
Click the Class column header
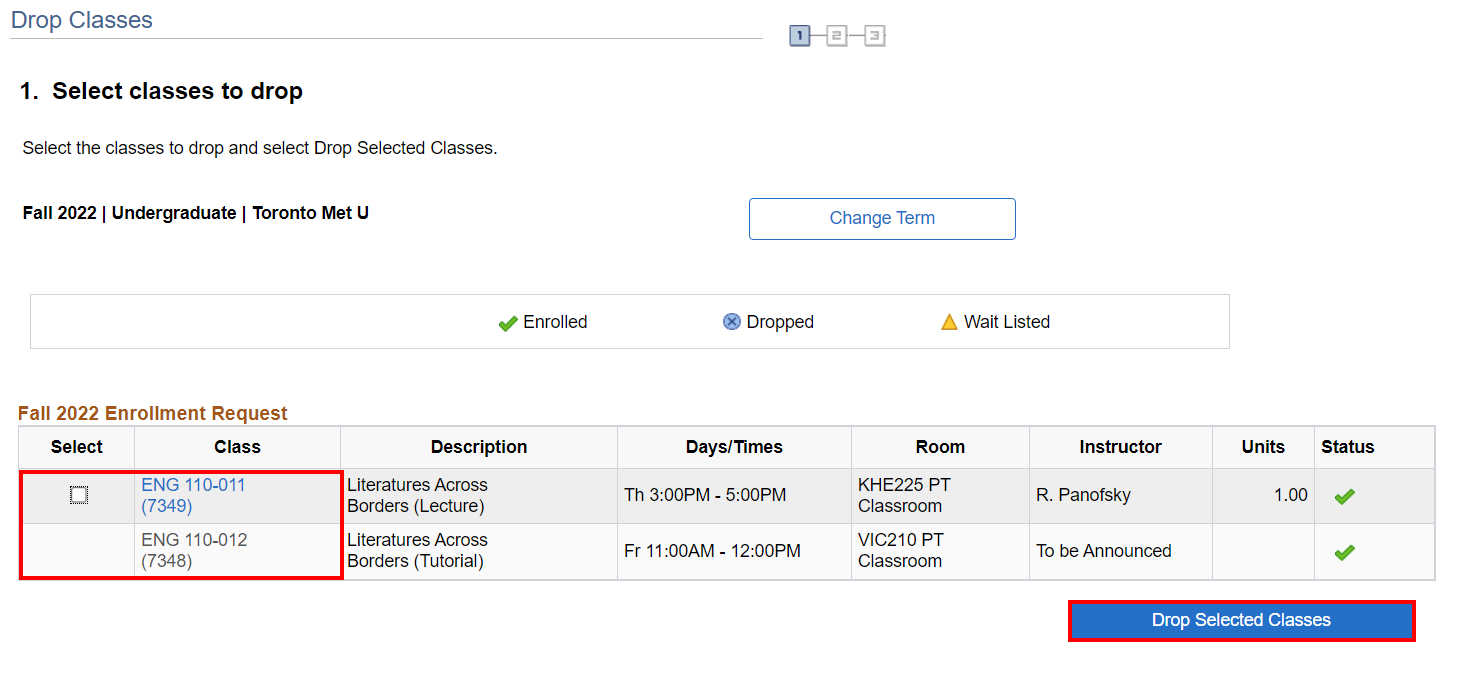(x=237, y=447)
